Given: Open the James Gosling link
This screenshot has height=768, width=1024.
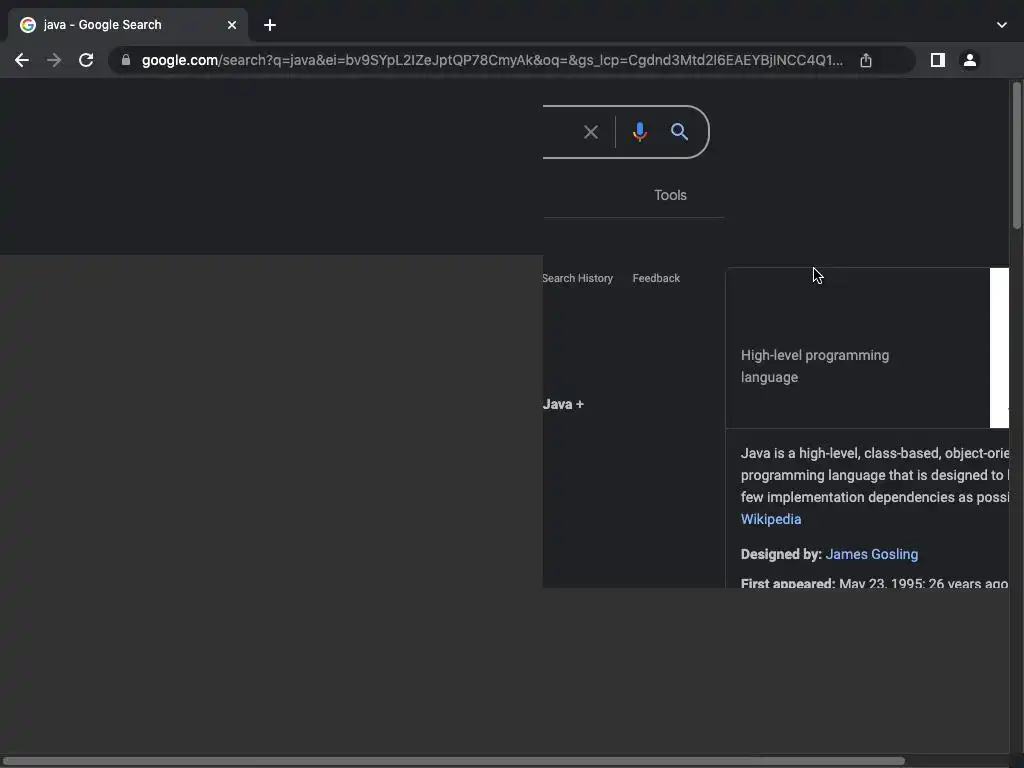Looking at the screenshot, I should pos(872,554).
